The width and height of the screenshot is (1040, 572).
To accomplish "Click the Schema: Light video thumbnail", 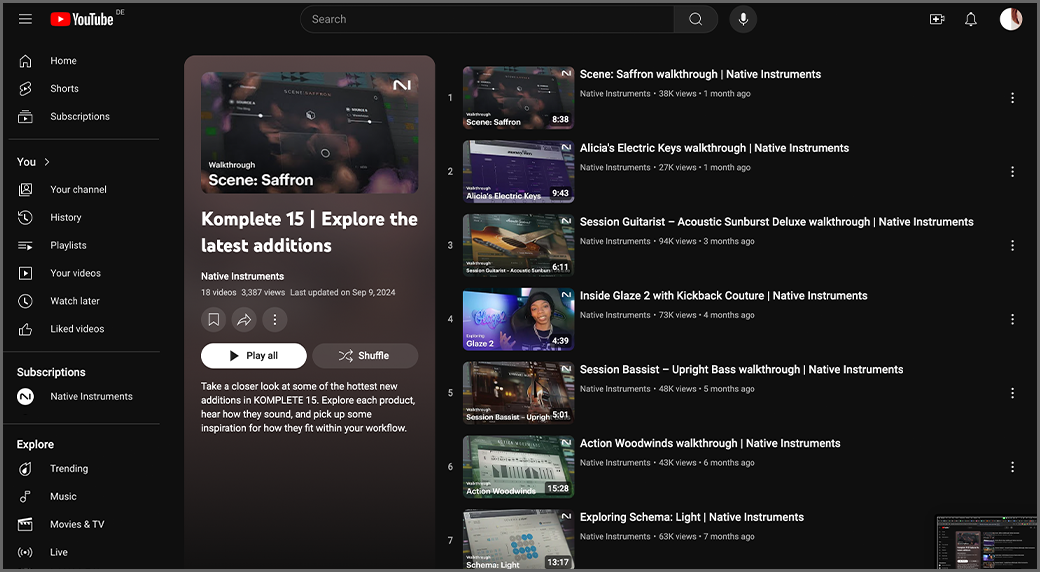I will pyautogui.click(x=518, y=539).
